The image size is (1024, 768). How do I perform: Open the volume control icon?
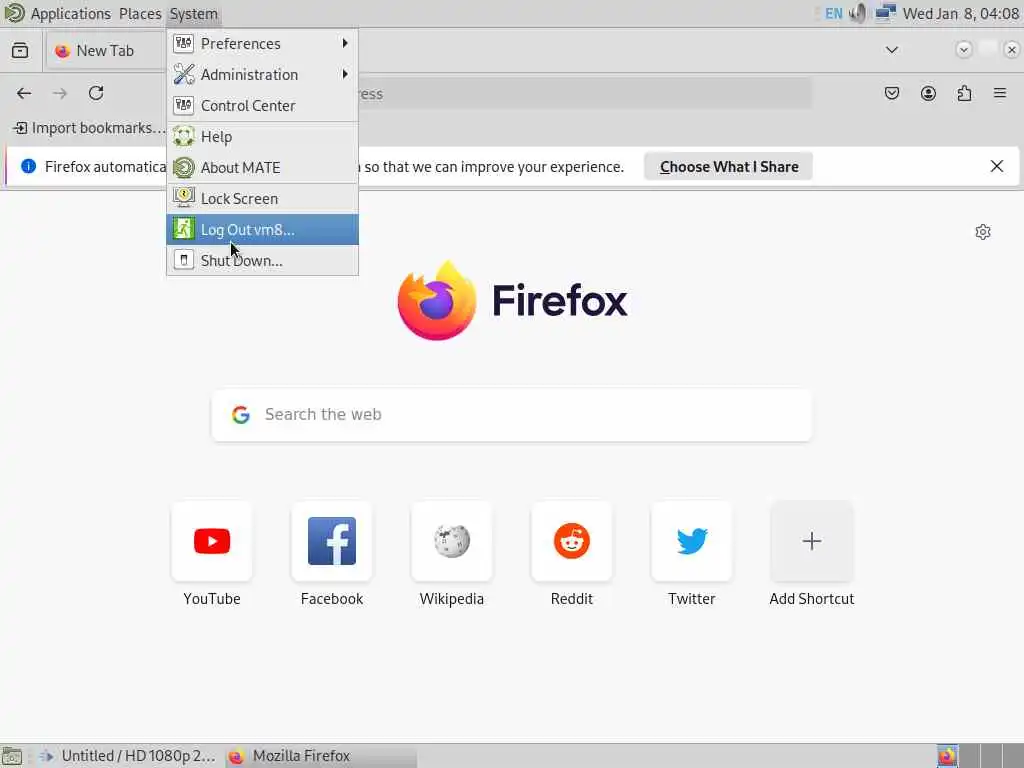pyautogui.click(x=858, y=13)
